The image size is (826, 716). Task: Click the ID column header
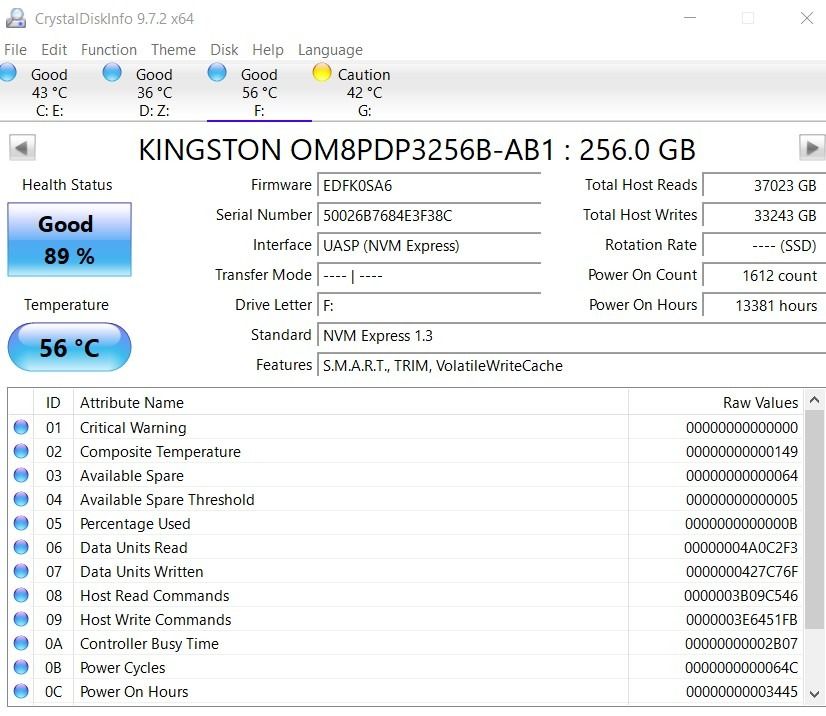coord(53,403)
